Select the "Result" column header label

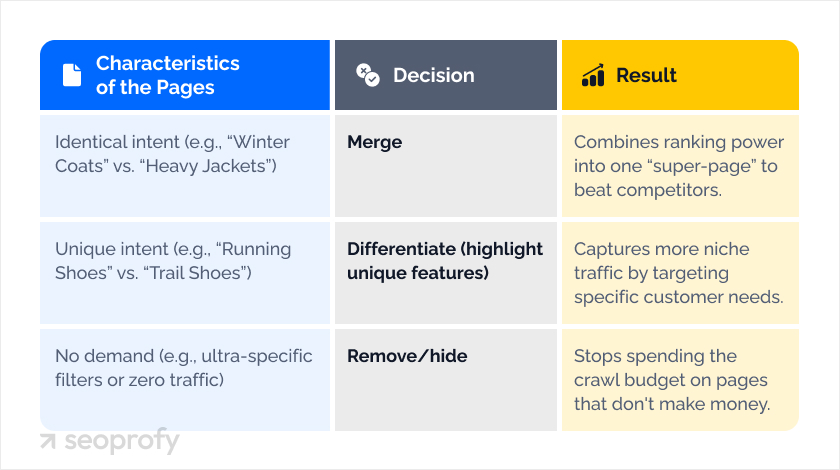tap(646, 75)
